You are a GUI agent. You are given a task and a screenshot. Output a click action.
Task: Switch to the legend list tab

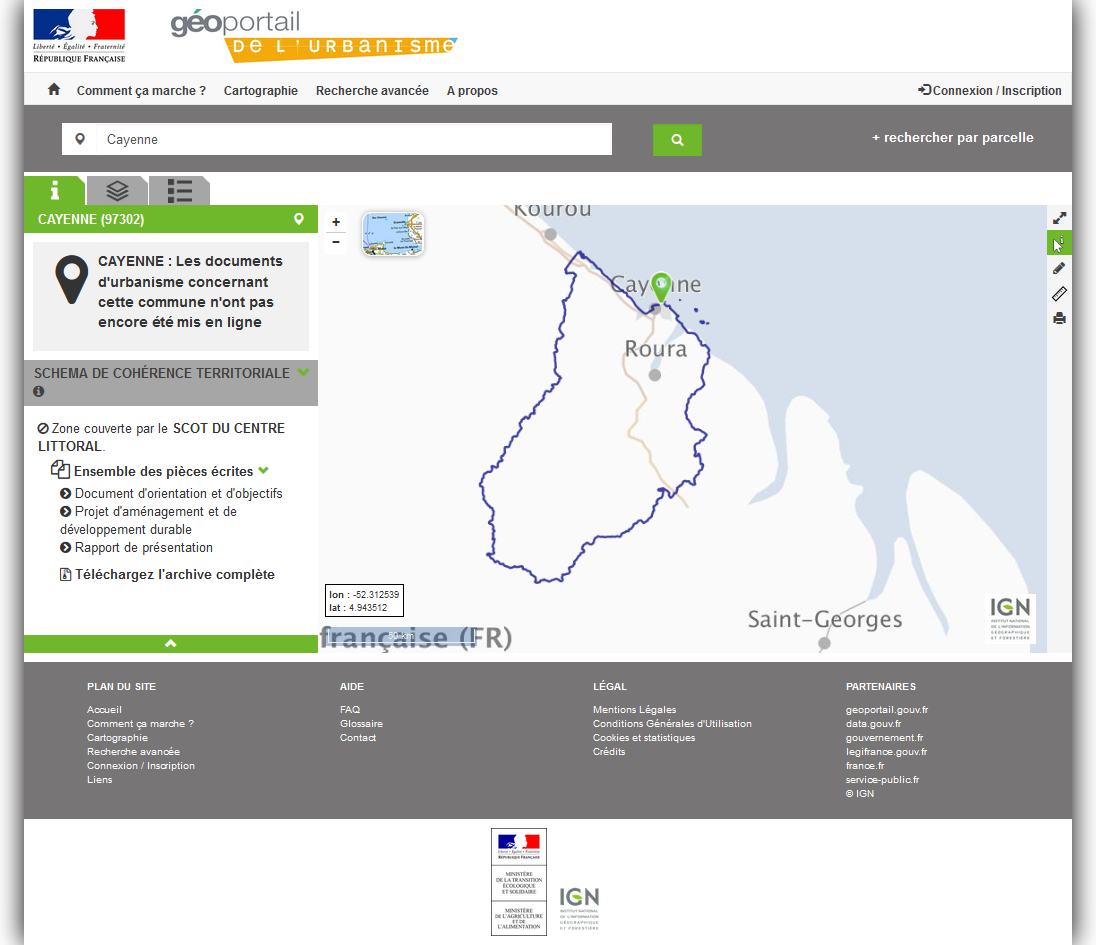[x=180, y=190]
